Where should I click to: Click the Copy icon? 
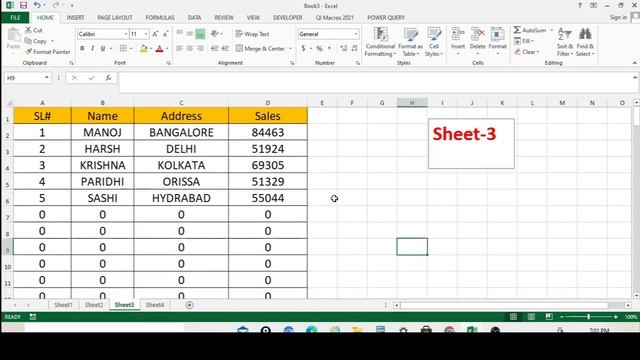(x=28, y=41)
